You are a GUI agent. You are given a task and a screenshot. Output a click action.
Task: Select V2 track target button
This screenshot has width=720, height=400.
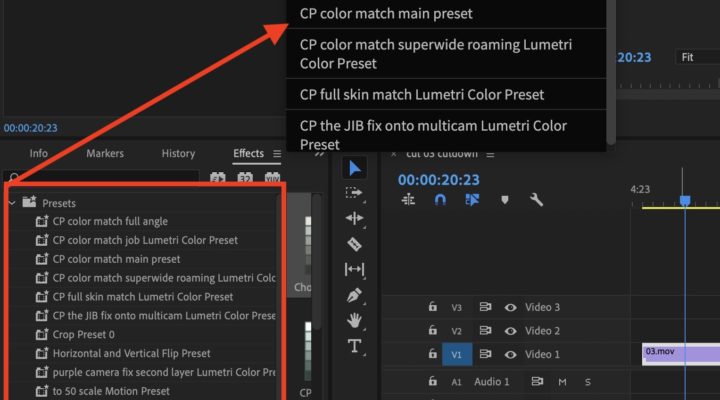click(x=456, y=331)
